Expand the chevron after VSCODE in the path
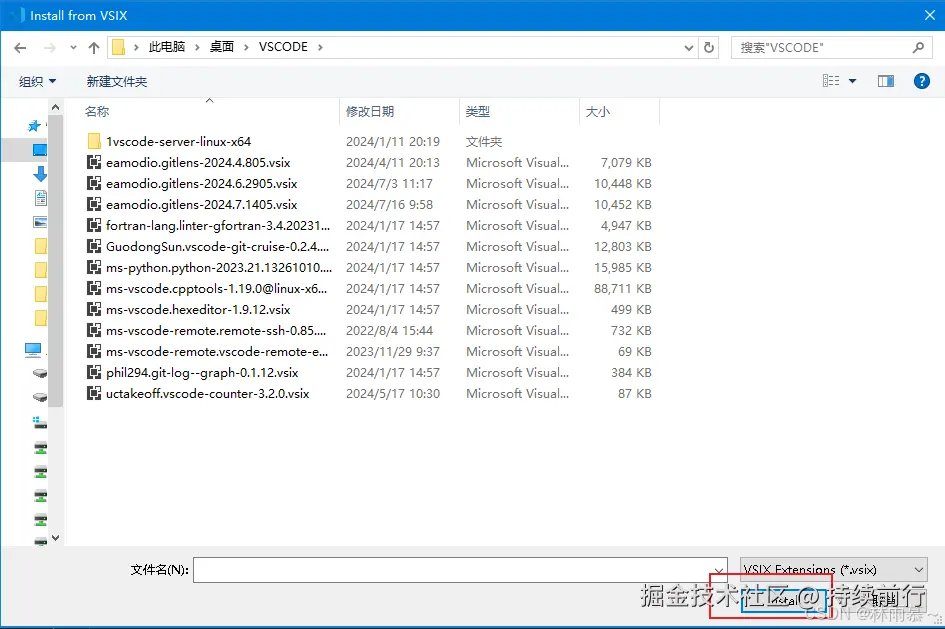945x629 pixels. click(320, 47)
